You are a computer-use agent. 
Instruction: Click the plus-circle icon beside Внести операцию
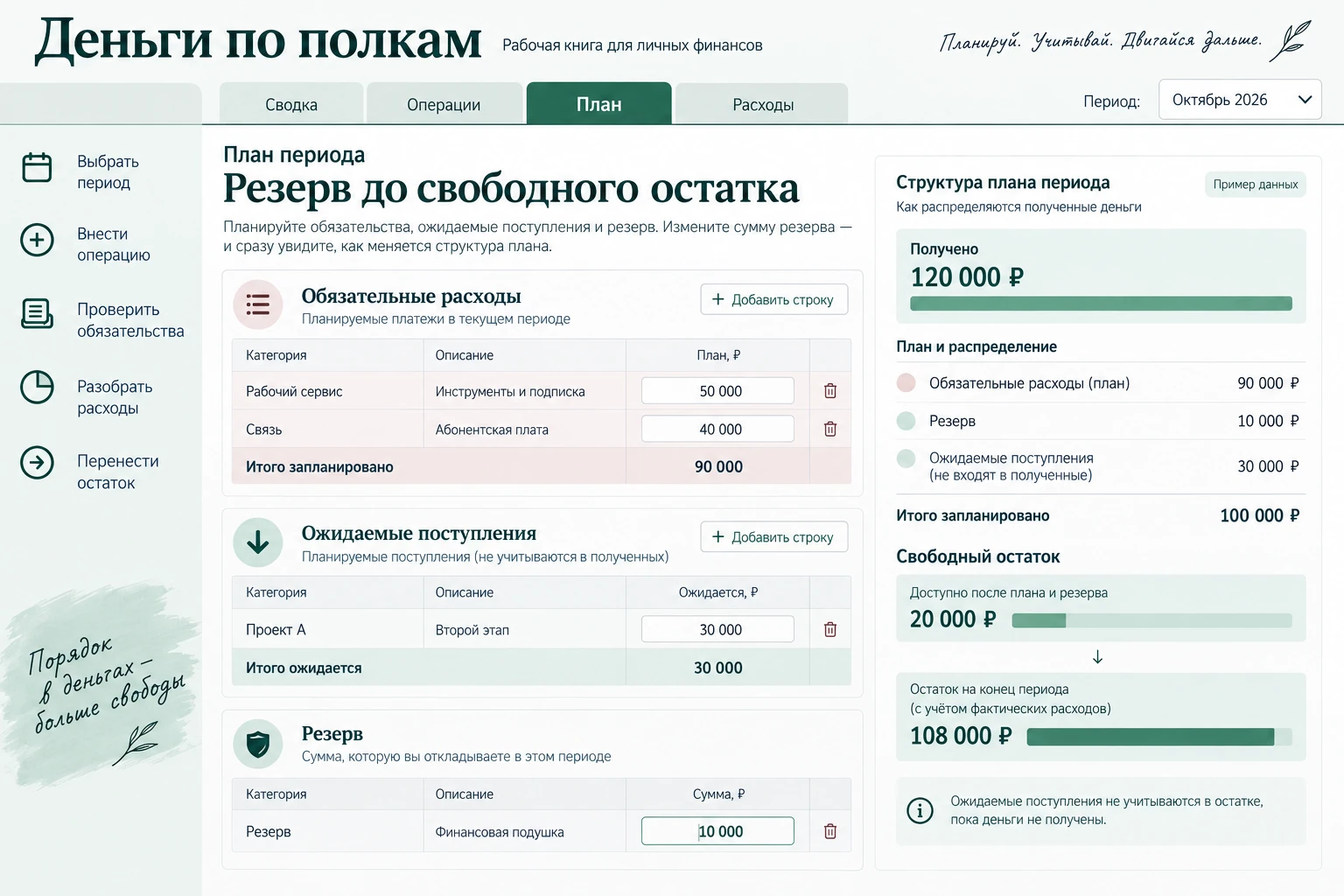click(x=37, y=240)
